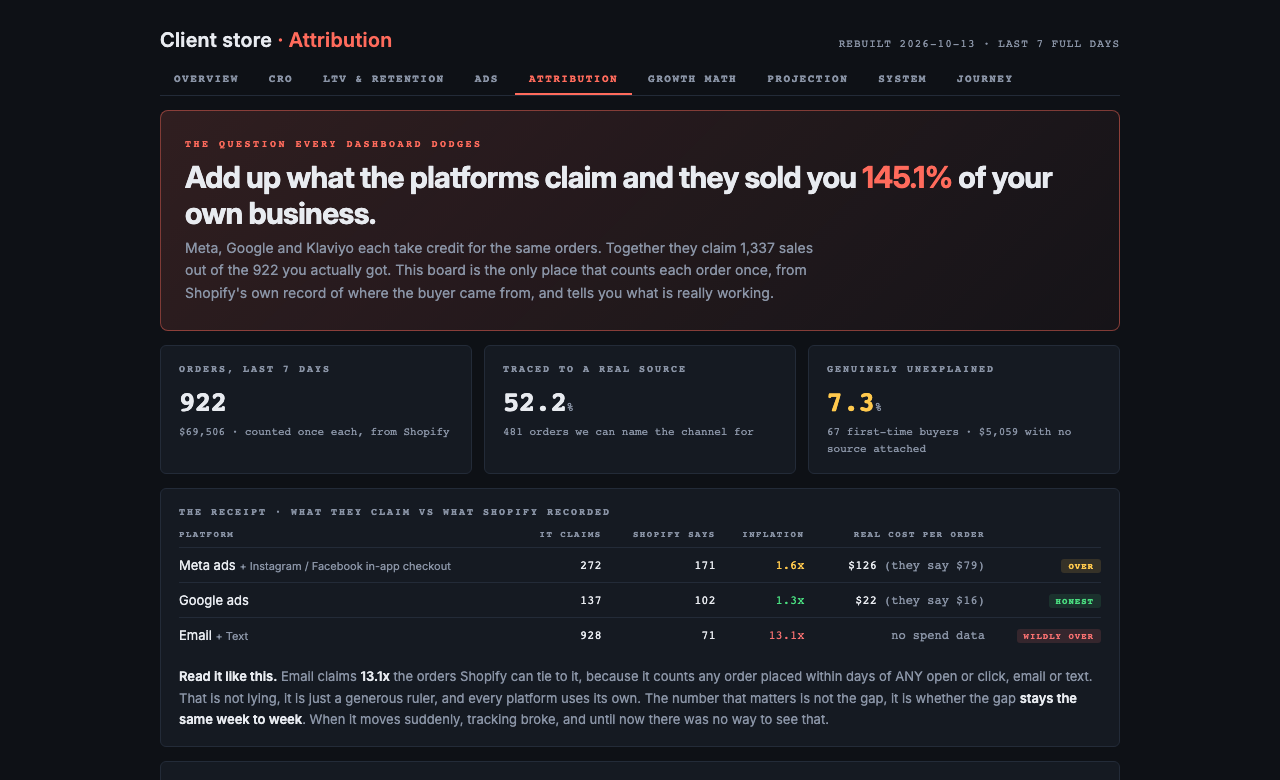
Task: Select the "Meta ads" platform row name
Action: tap(207, 565)
